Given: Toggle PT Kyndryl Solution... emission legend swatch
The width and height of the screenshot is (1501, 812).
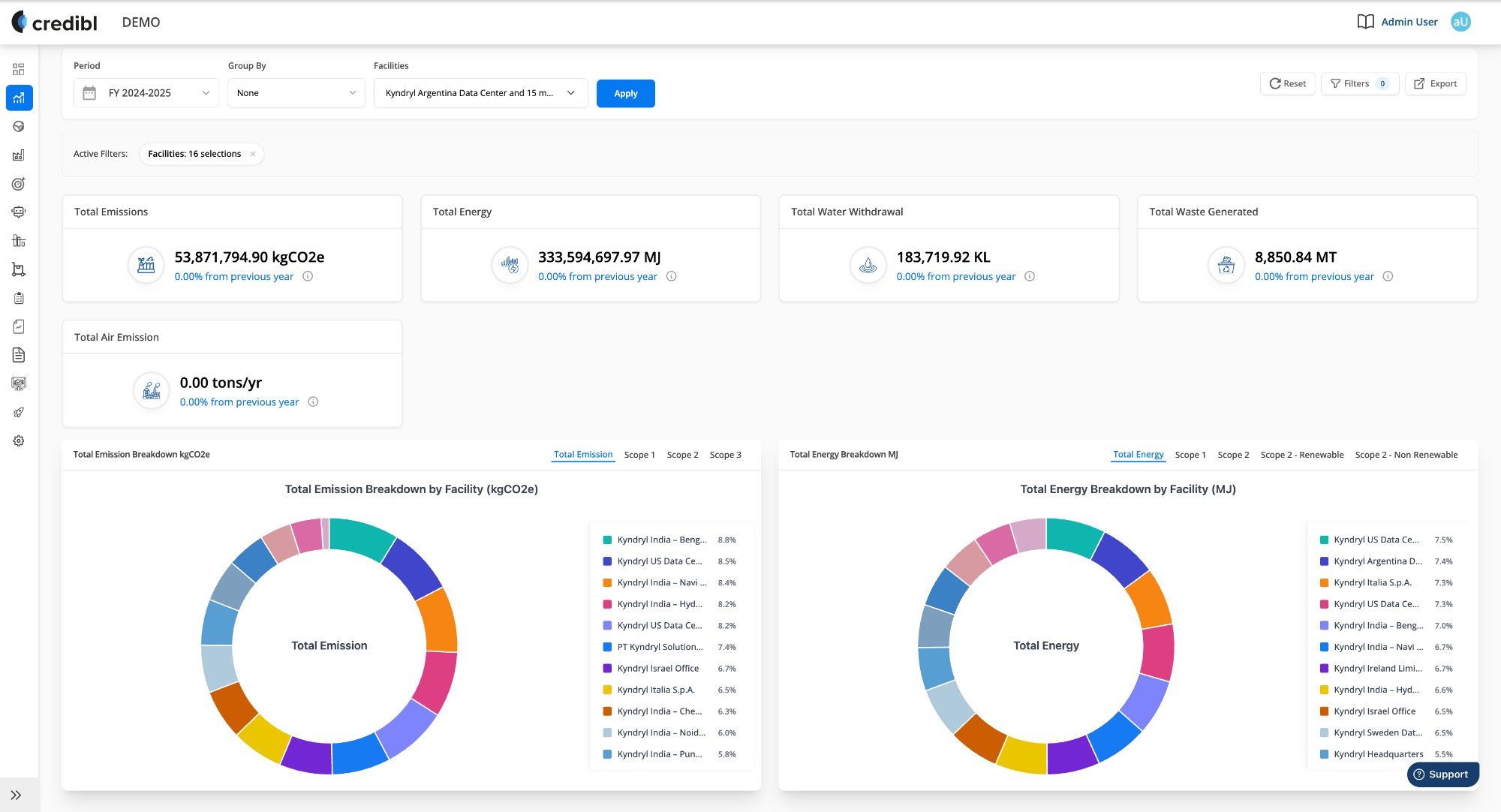Looking at the screenshot, I should point(607,647).
